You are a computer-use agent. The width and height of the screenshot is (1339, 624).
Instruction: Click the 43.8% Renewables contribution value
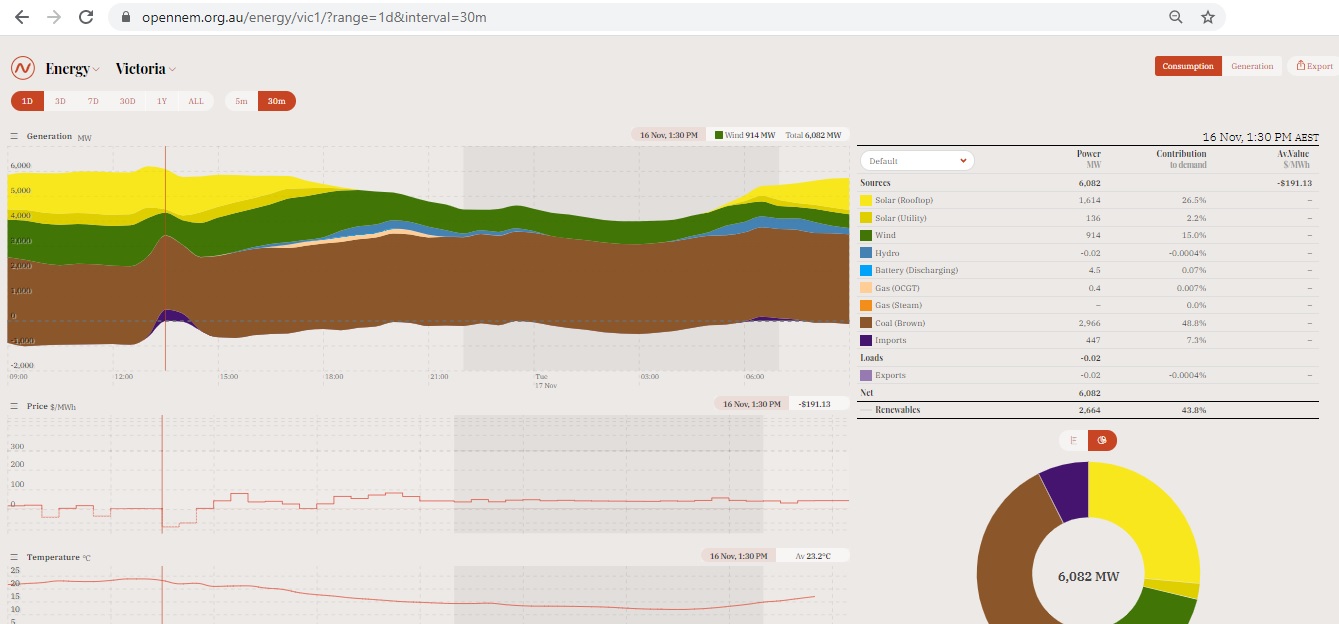tap(1194, 410)
